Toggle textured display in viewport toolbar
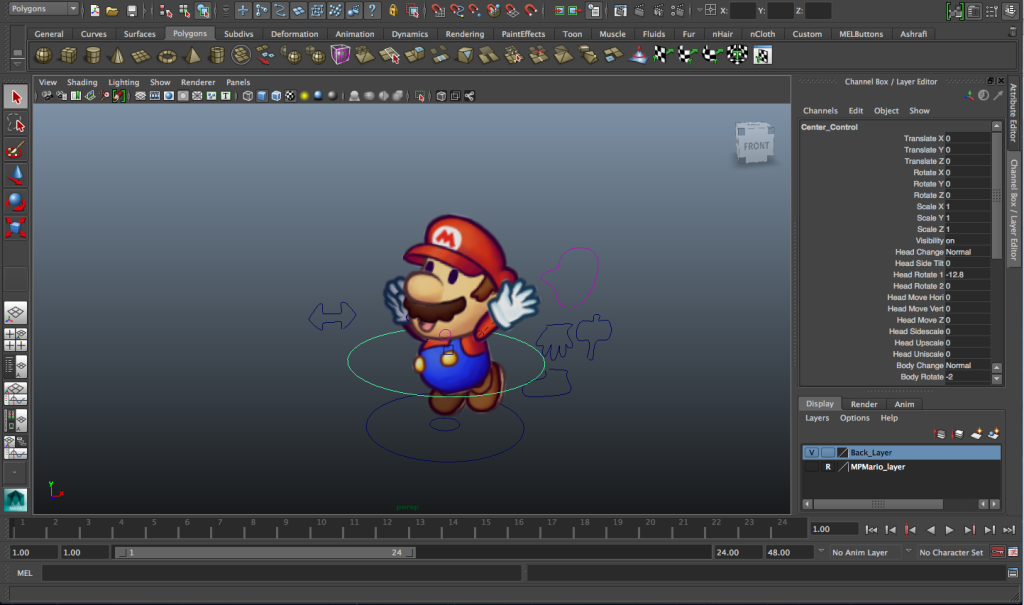 pyautogui.click(x=290, y=96)
